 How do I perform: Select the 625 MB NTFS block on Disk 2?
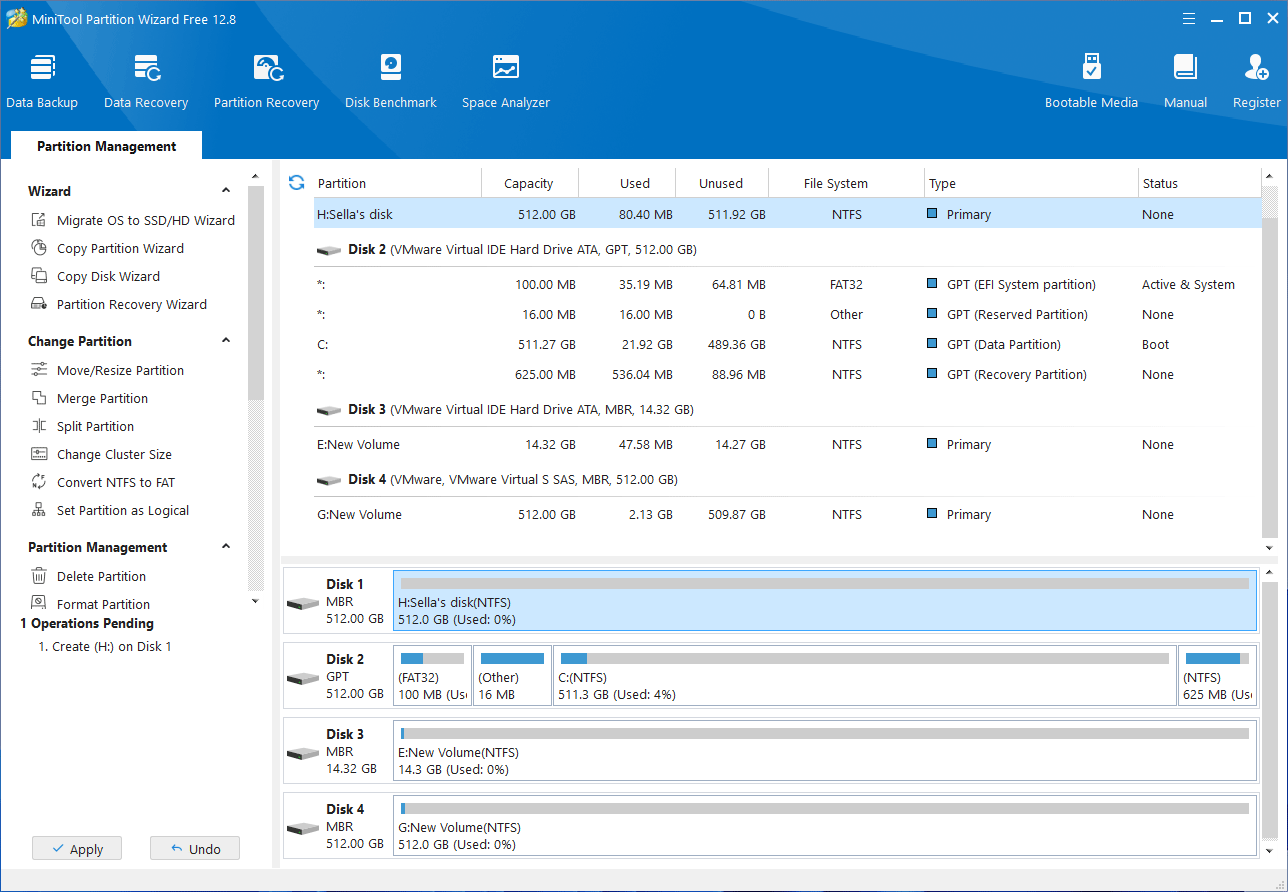(1217, 676)
